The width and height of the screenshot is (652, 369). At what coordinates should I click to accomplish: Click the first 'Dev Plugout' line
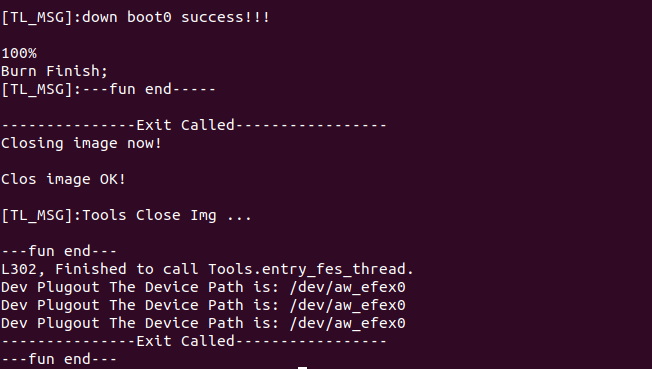click(203, 287)
